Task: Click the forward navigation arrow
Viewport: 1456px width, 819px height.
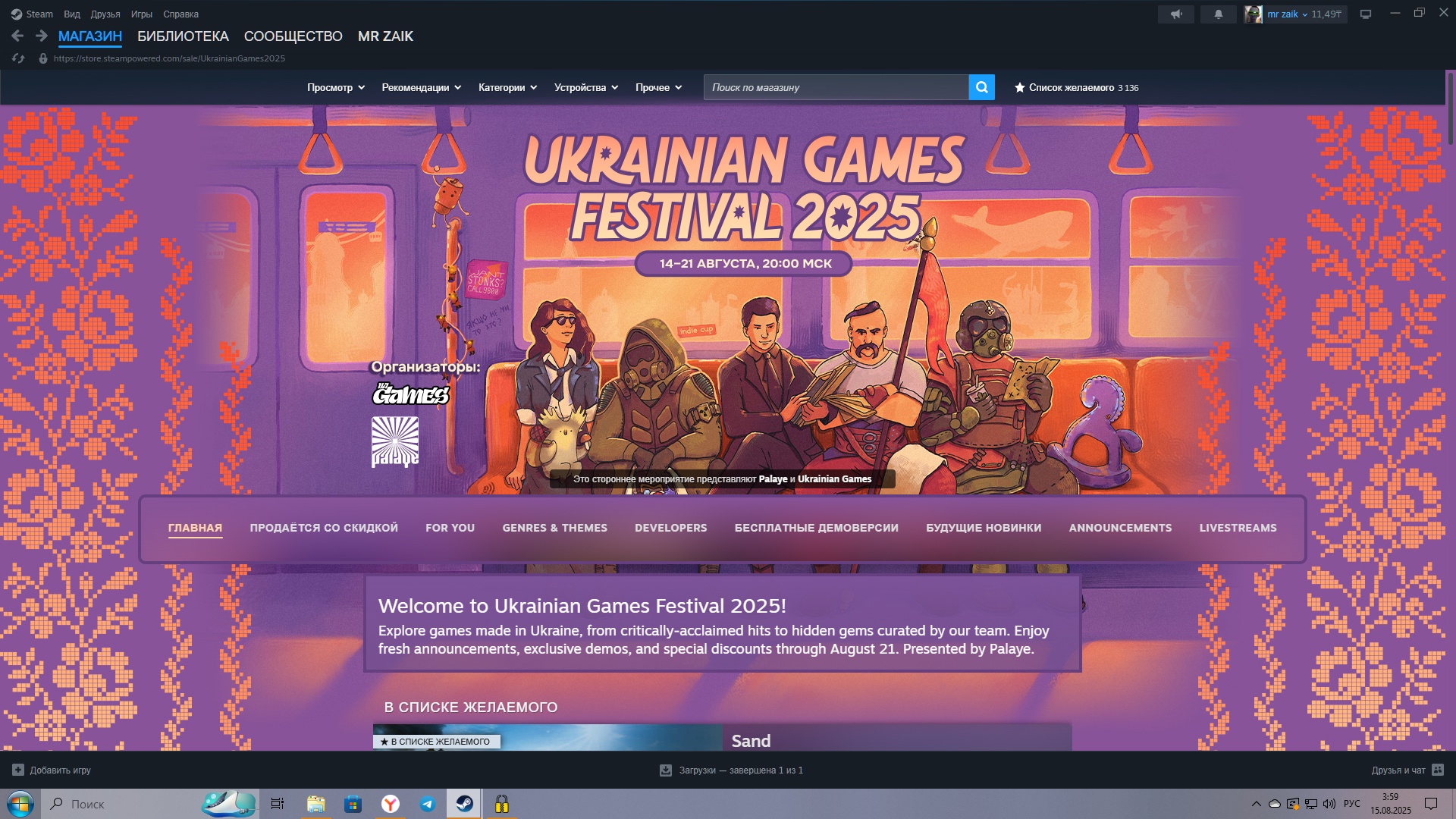Action: pyautogui.click(x=42, y=36)
